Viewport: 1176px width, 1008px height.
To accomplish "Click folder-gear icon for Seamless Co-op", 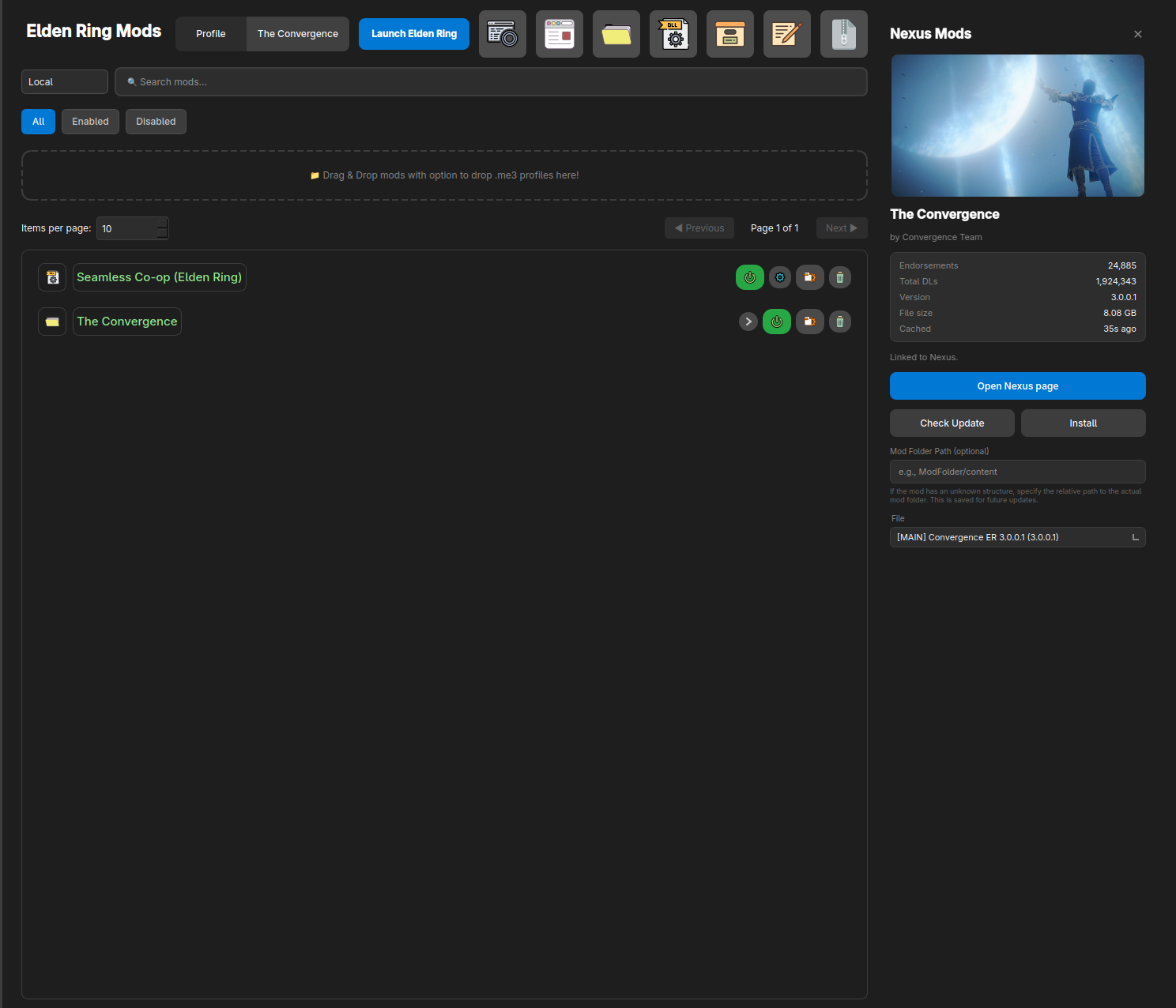I will coord(810,277).
